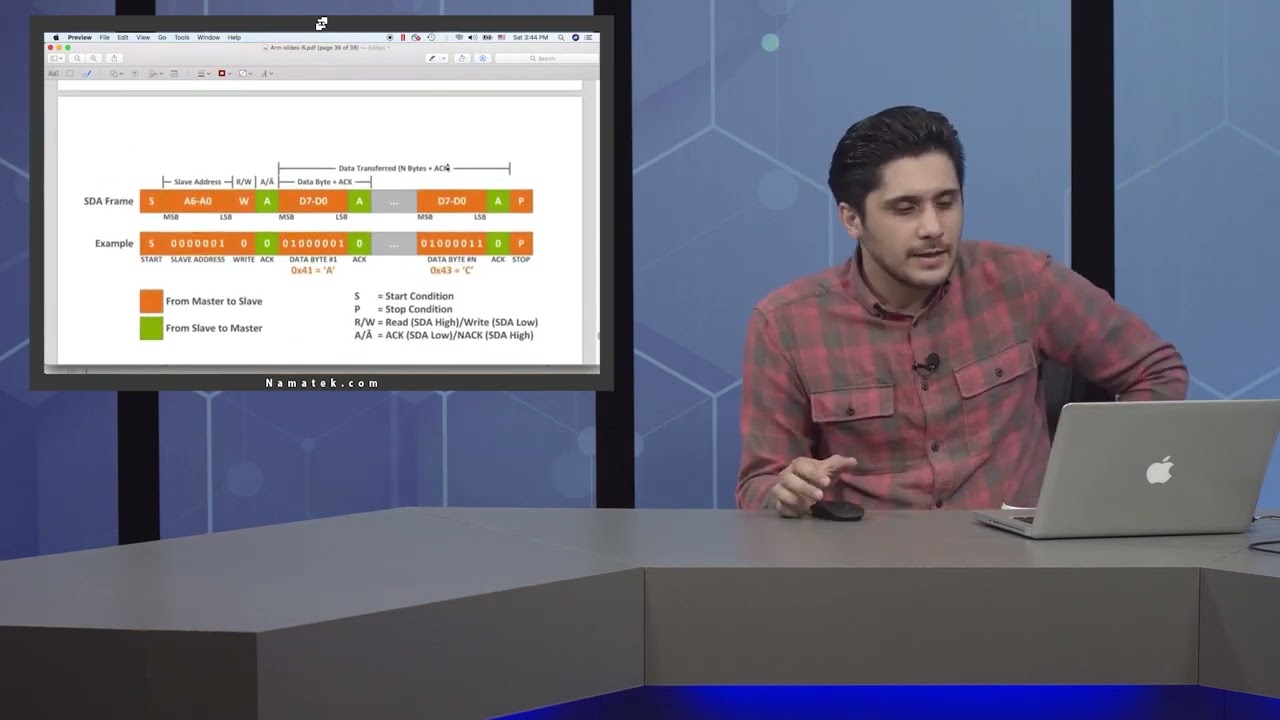Click the zoom in magnifier button
Viewport: 1280px width, 720px height.
pos(93,58)
